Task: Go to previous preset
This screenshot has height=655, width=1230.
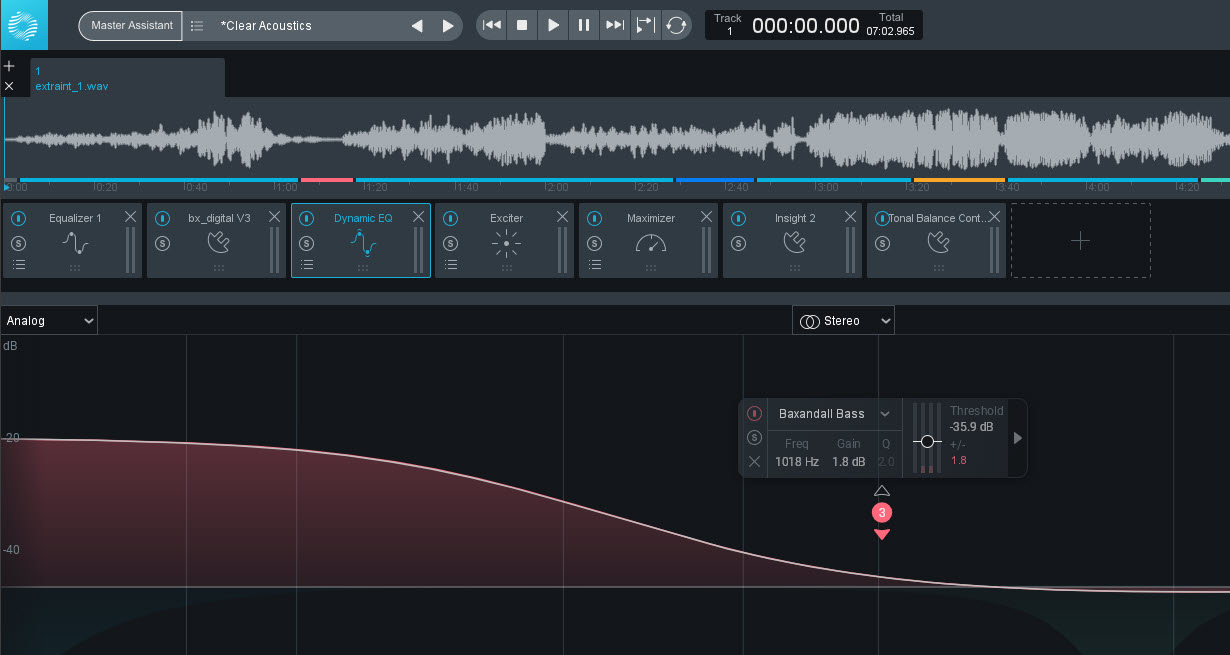Action: (x=417, y=26)
